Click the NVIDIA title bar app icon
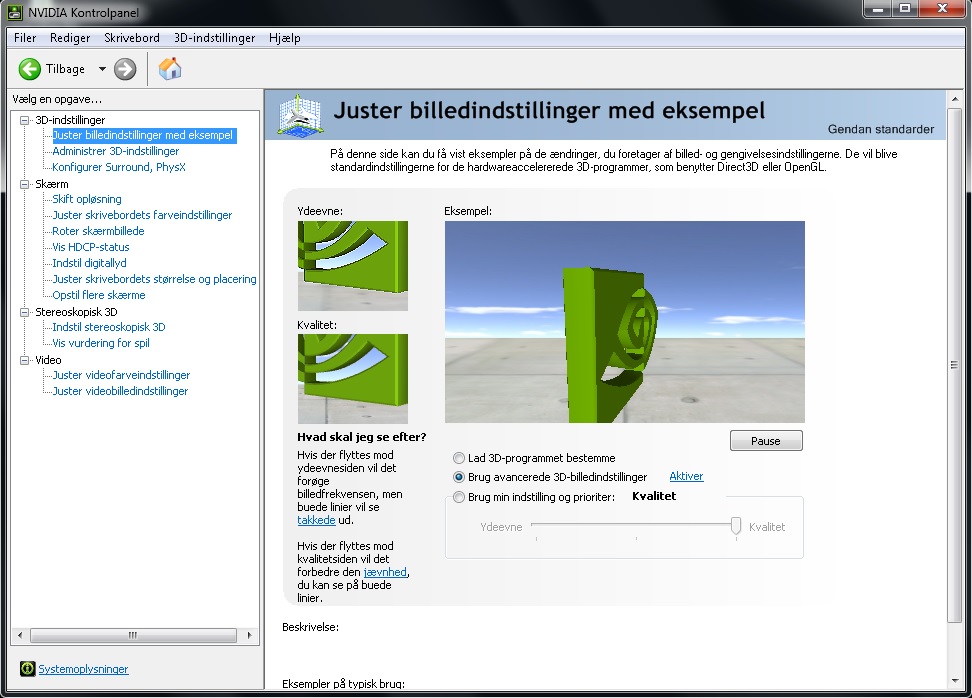Viewport: 972px width, 698px height. coord(15,12)
